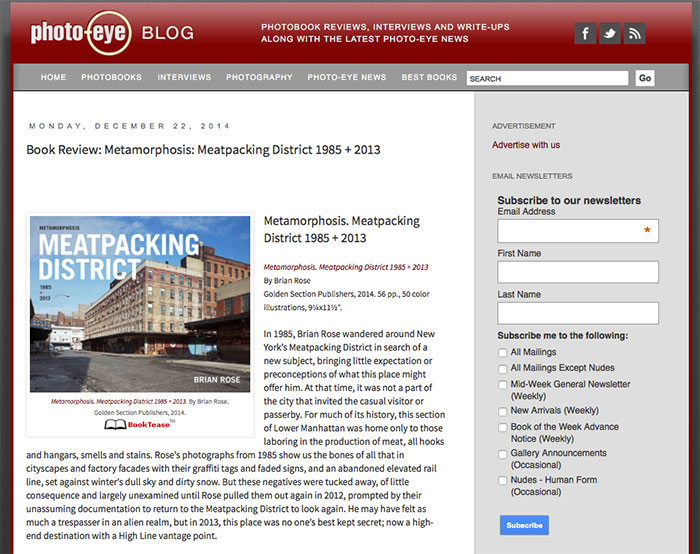The width and height of the screenshot is (700, 554).
Task: Open the Twitter bird icon
Action: coord(610,33)
